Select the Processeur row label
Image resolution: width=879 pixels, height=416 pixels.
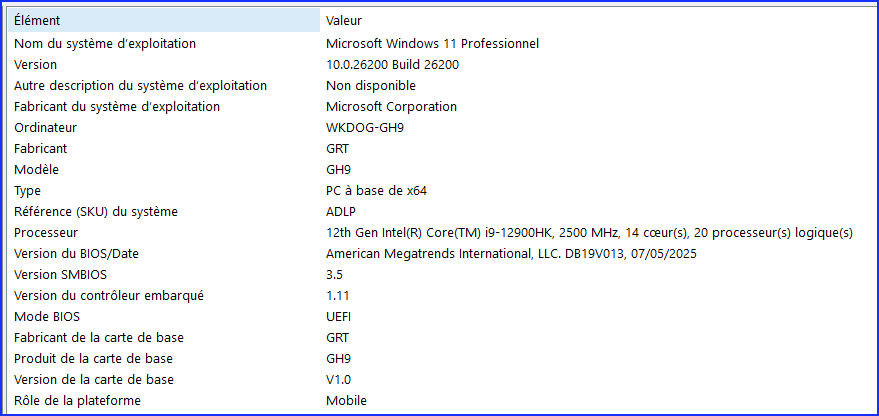(x=46, y=233)
